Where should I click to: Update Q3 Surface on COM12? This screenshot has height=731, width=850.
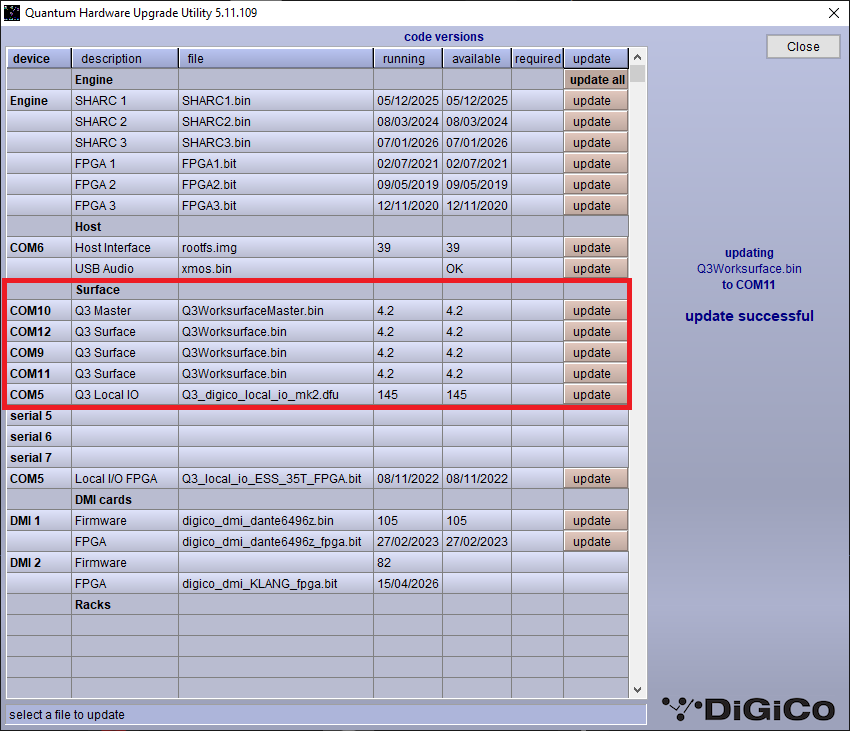point(596,332)
